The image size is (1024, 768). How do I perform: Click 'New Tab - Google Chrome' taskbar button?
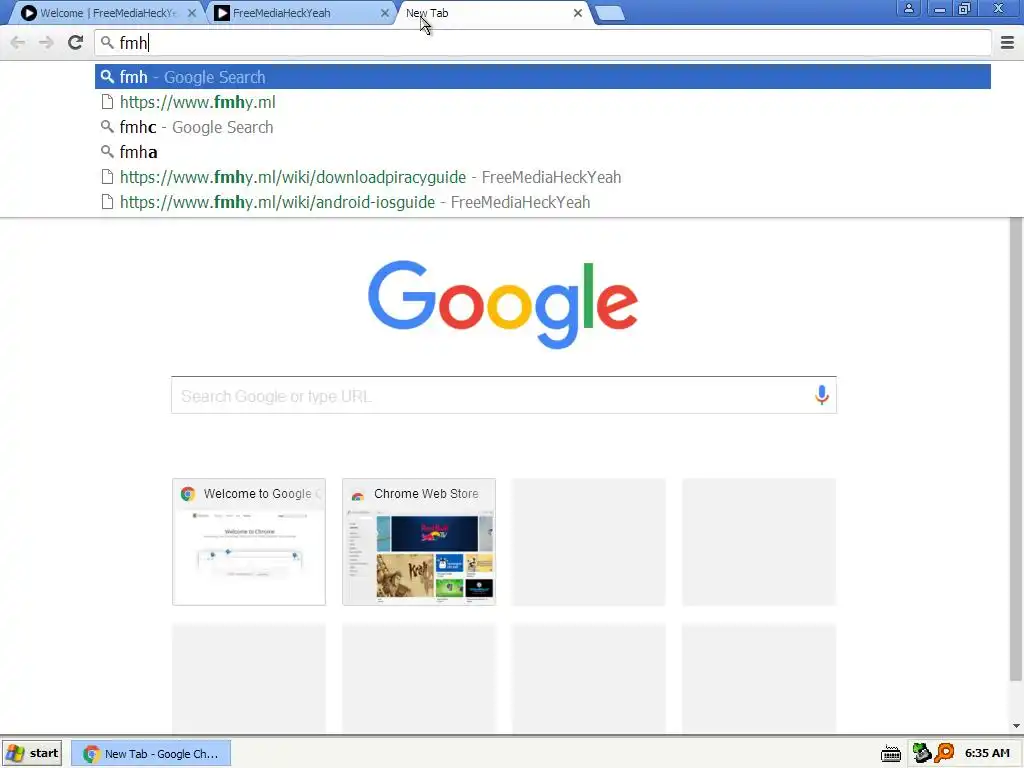[x=151, y=754]
